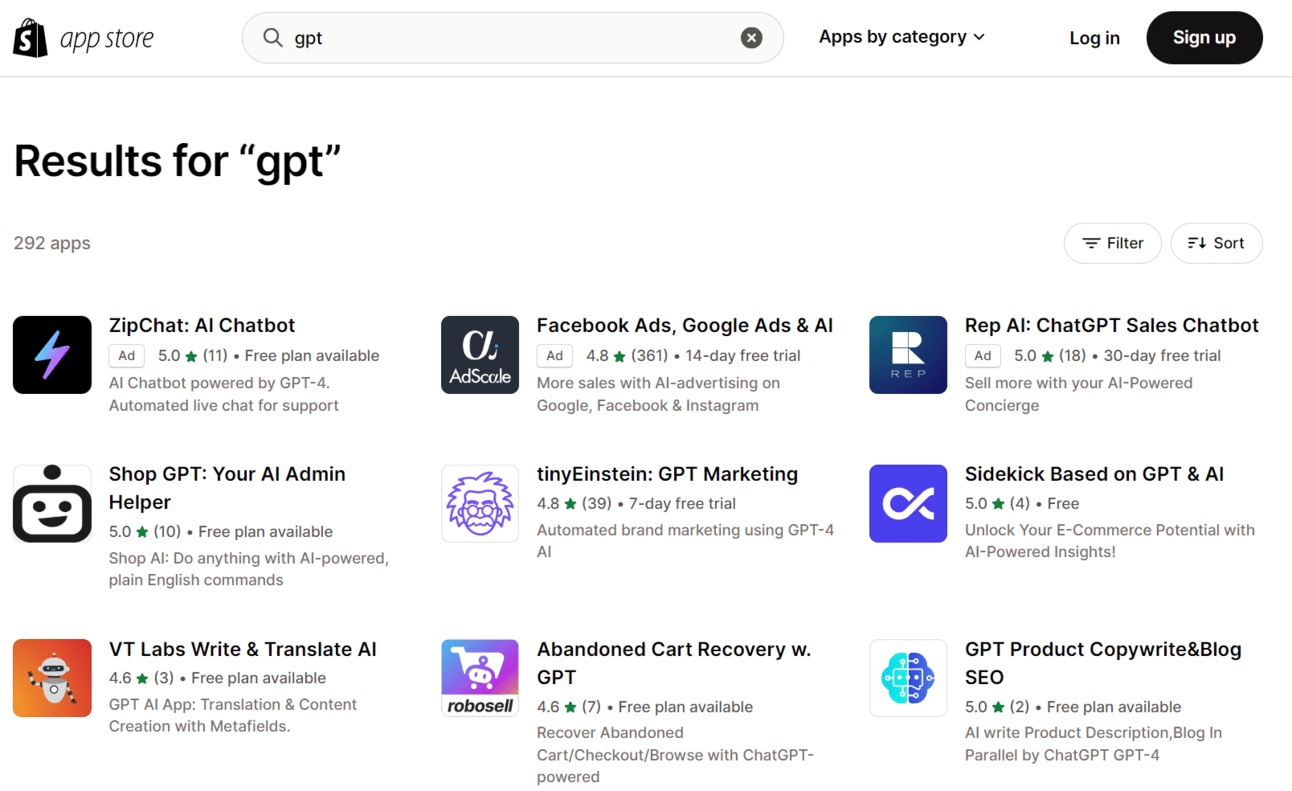Click 'Shop AI: Do anything with AI-powered' text
Screen dimensions: 1292x791
coord(249,569)
